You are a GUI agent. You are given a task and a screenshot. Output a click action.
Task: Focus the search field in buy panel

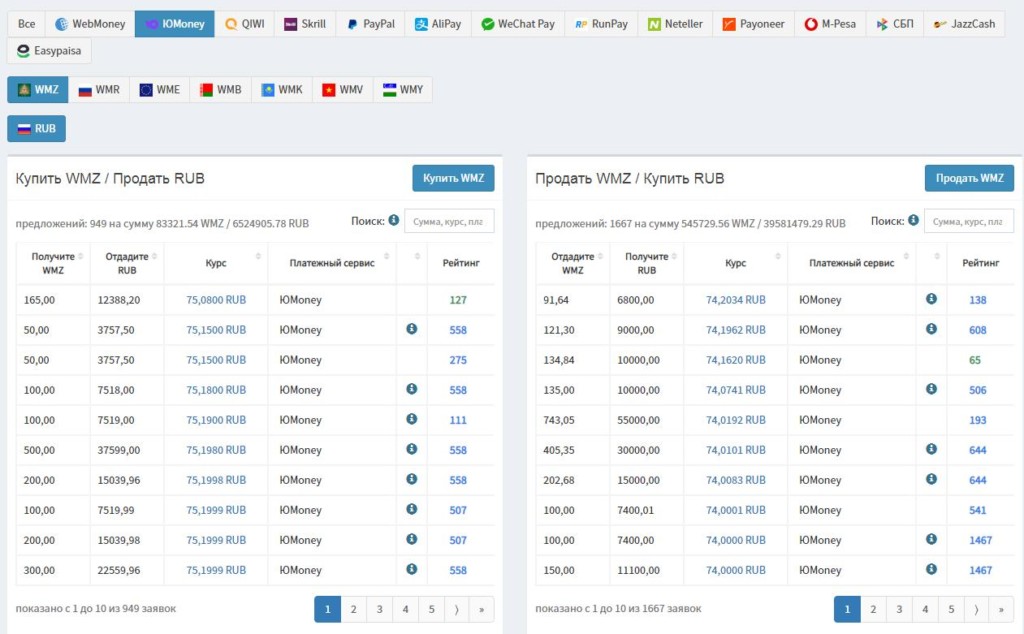coord(449,221)
